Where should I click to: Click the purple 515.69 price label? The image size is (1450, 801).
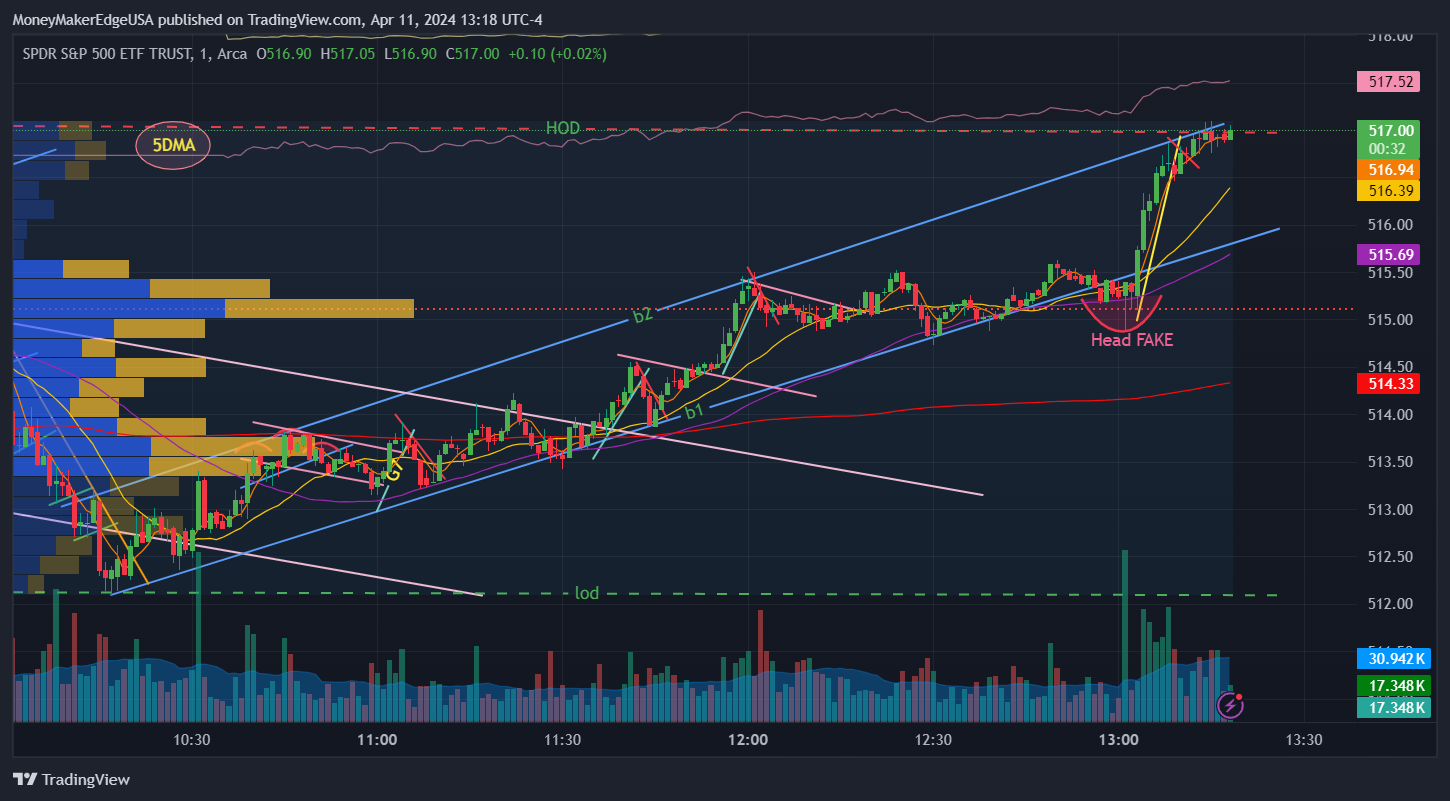(x=1389, y=255)
